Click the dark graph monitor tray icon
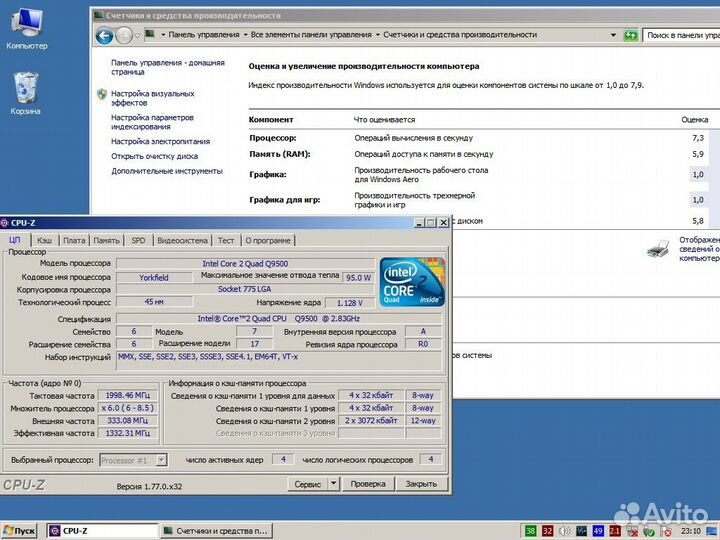The image size is (720, 540). click(581, 531)
